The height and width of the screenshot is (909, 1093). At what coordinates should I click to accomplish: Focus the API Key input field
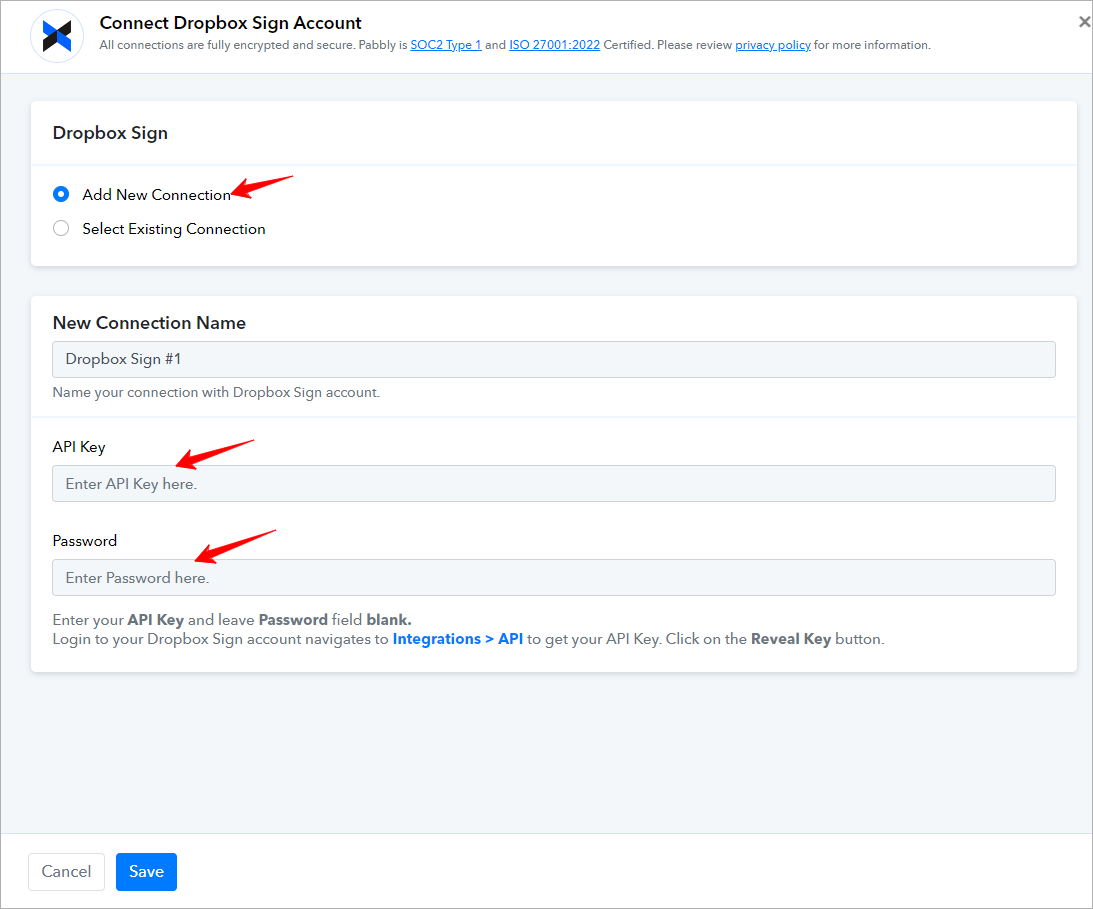point(553,484)
